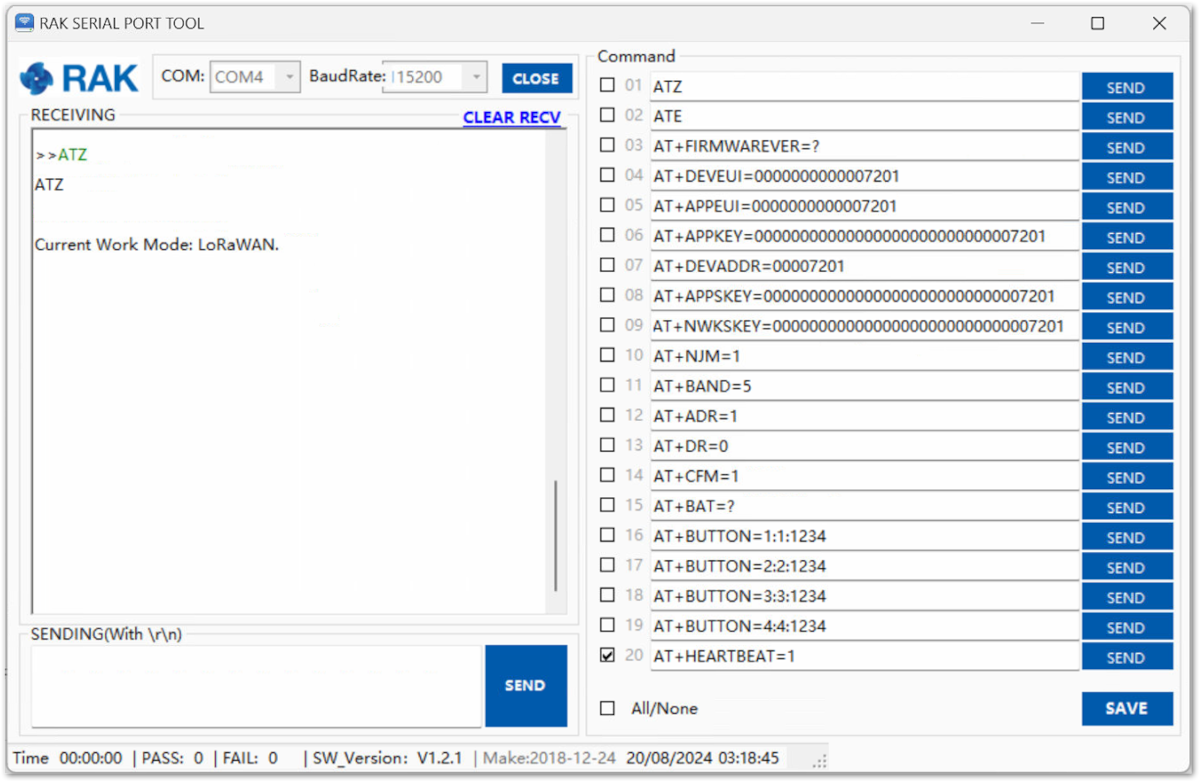The height and width of the screenshot is (782, 1200).
Task: Send the AT+DR=0 command
Action: pos(1127,447)
